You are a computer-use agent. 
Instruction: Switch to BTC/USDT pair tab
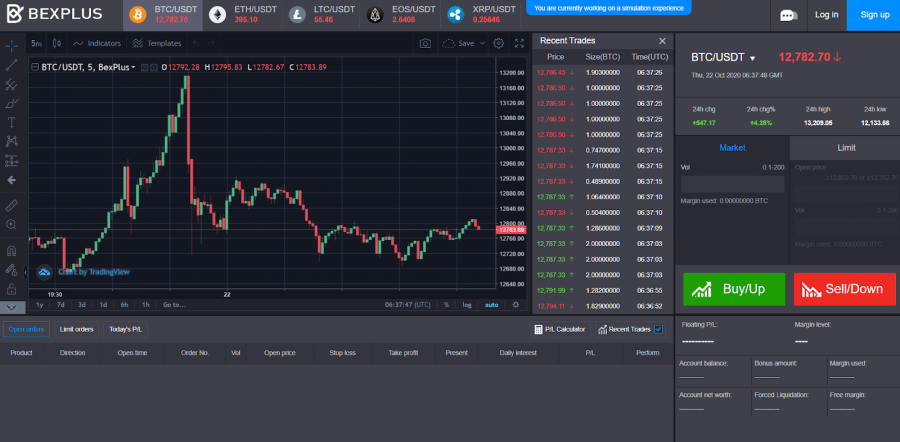click(163, 15)
